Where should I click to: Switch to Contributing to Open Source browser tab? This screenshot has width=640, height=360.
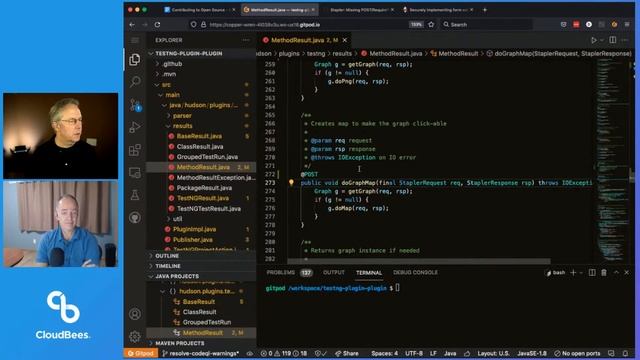point(199,9)
